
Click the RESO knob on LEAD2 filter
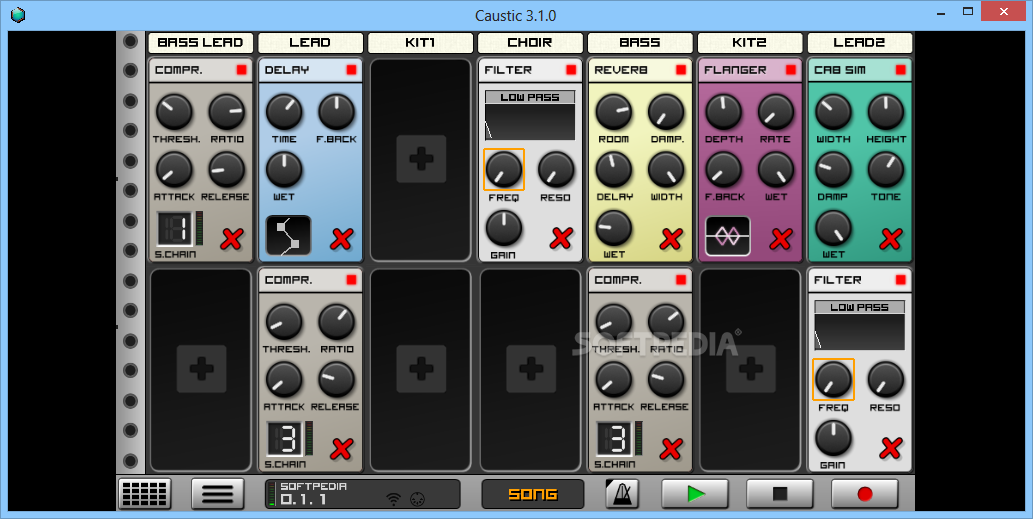click(x=886, y=380)
